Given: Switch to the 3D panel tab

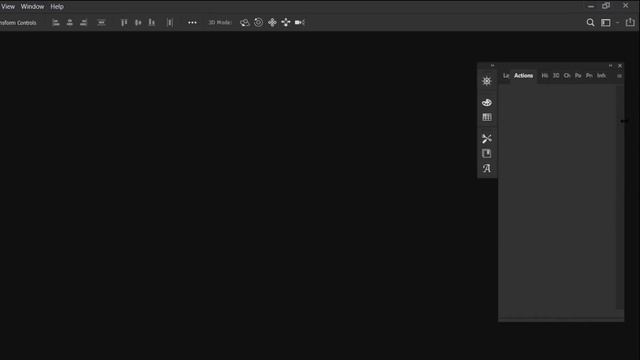Looking at the screenshot, I should coord(556,76).
